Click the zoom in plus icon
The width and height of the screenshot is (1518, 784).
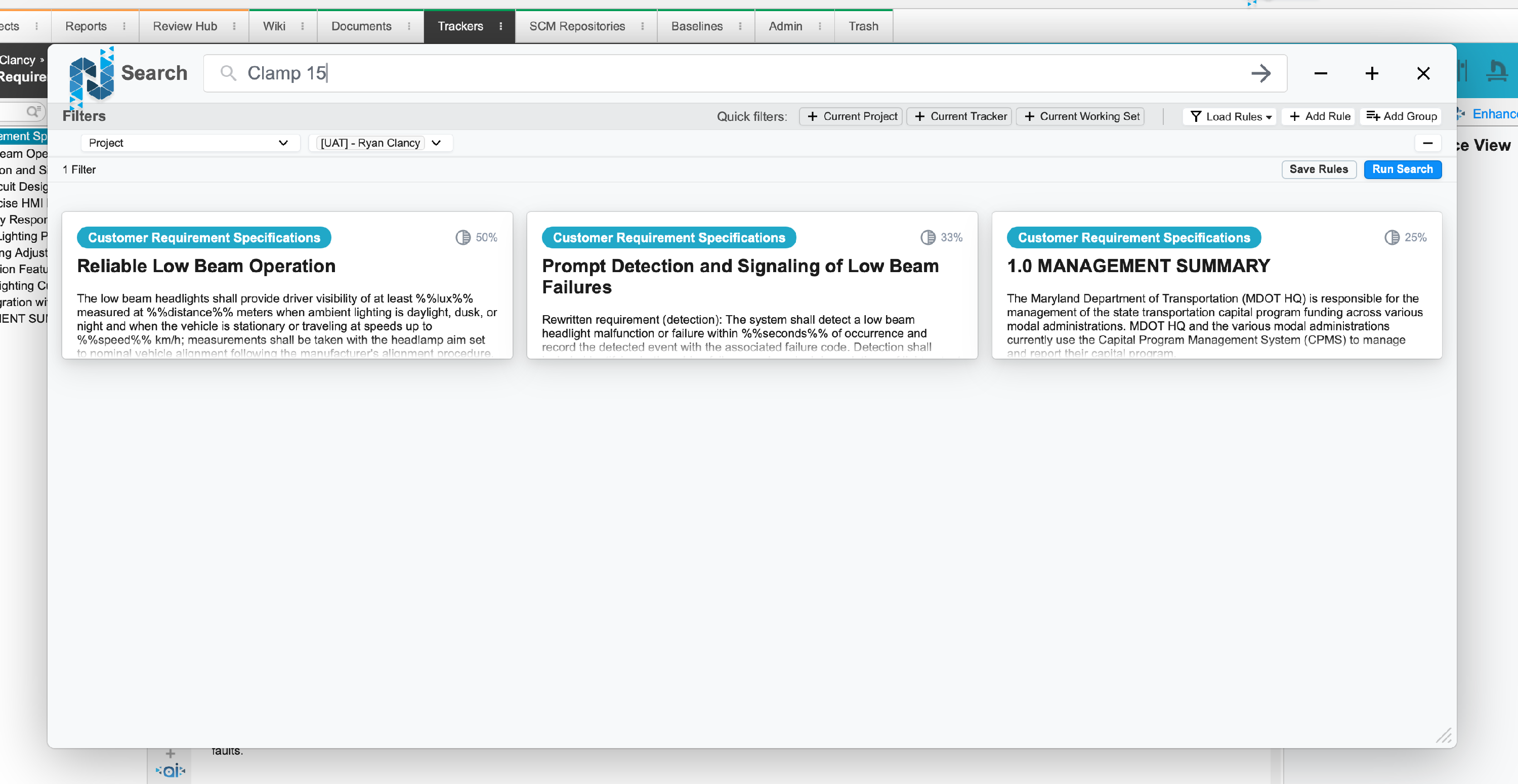[x=1372, y=73]
